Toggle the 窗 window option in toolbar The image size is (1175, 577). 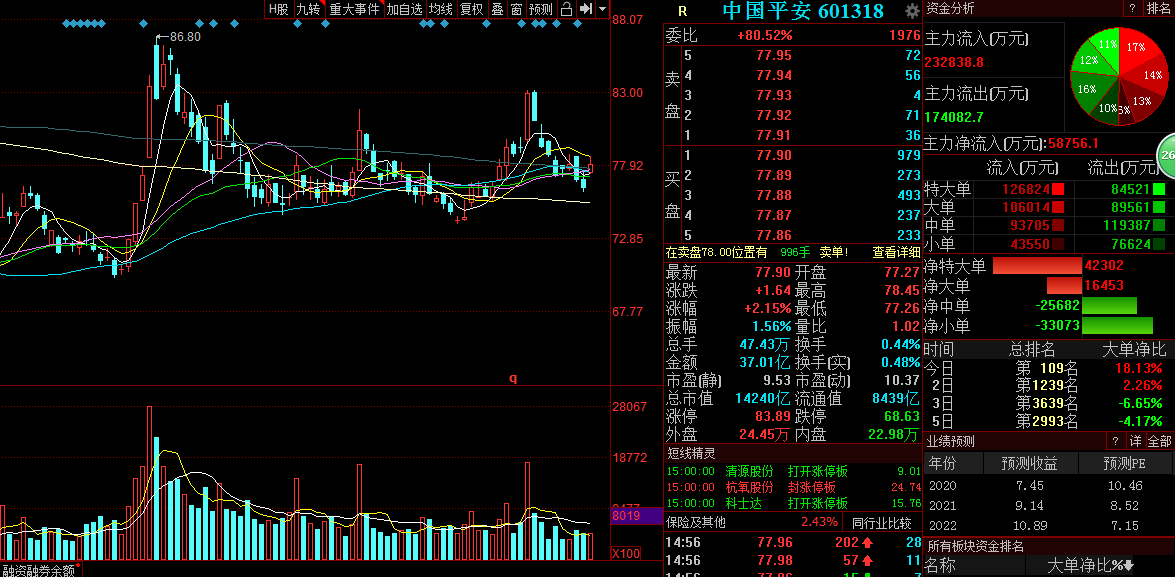(x=516, y=9)
